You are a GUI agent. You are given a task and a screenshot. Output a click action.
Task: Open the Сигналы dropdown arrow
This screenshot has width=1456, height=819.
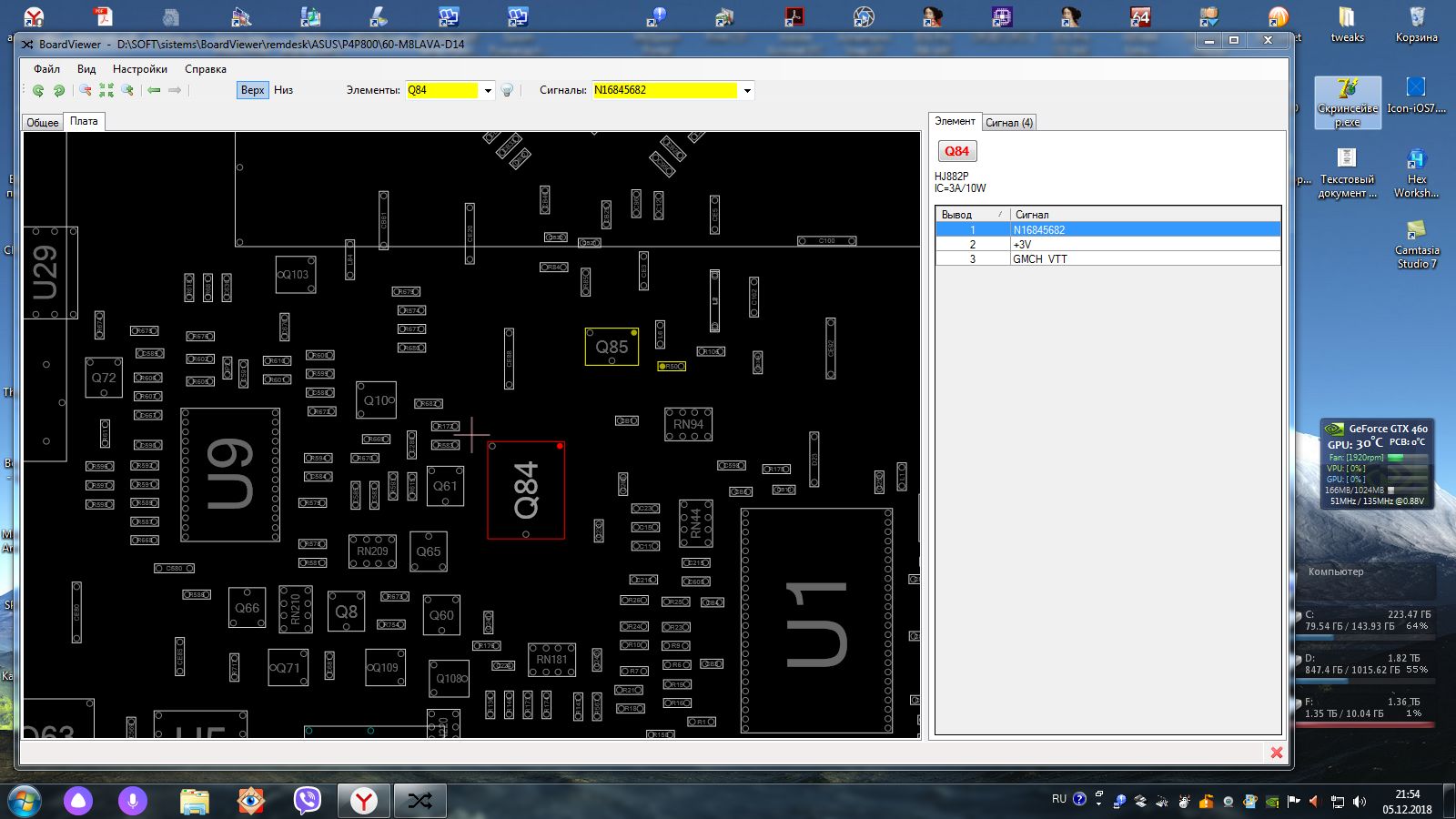(x=747, y=90)
